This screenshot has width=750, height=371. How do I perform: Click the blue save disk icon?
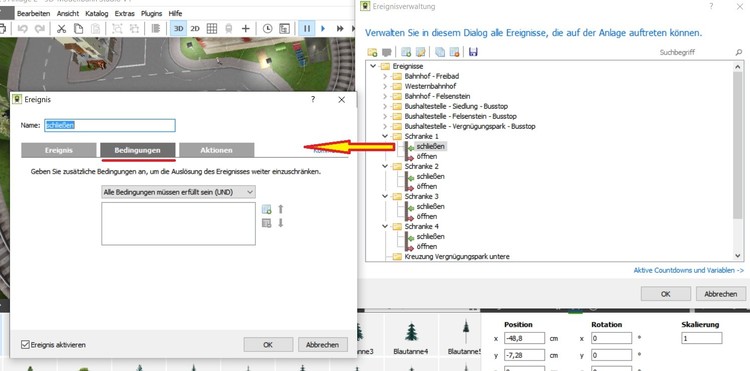(474, 52)
